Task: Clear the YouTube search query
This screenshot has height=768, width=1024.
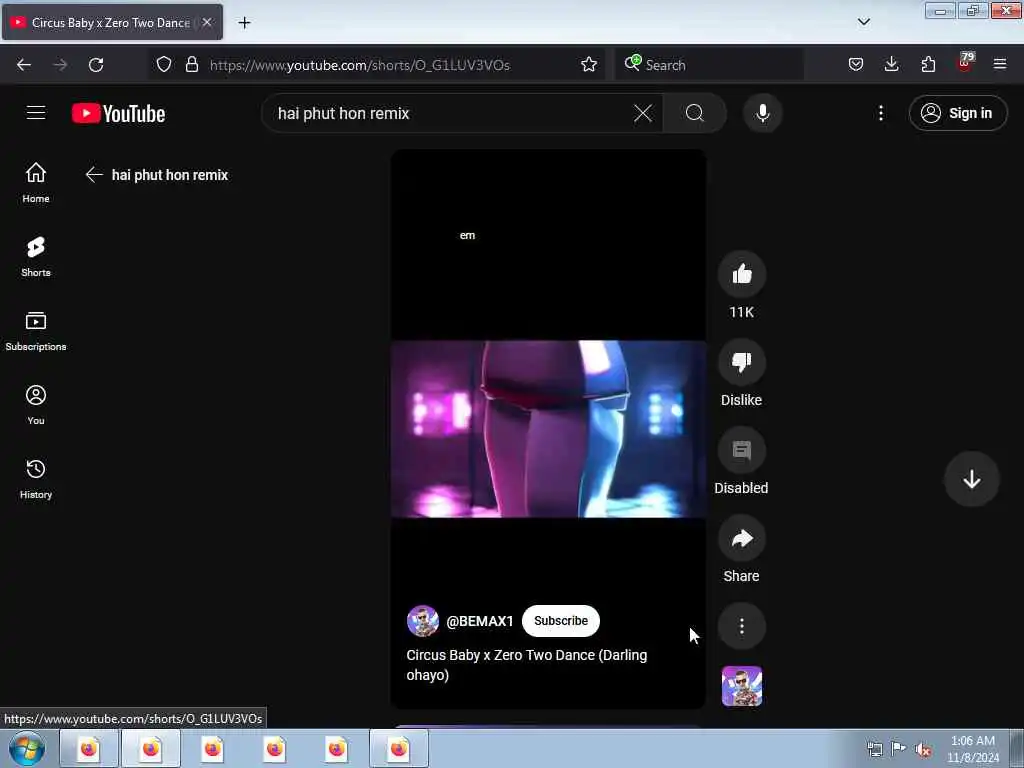Action: (643, 113)
